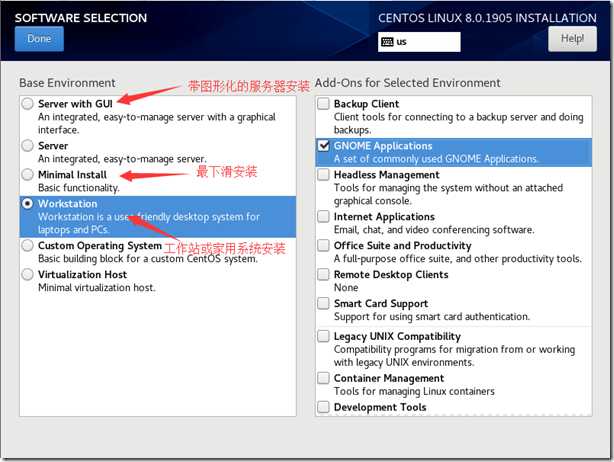Click the 'Container Management' title

[x=389, y=378]
